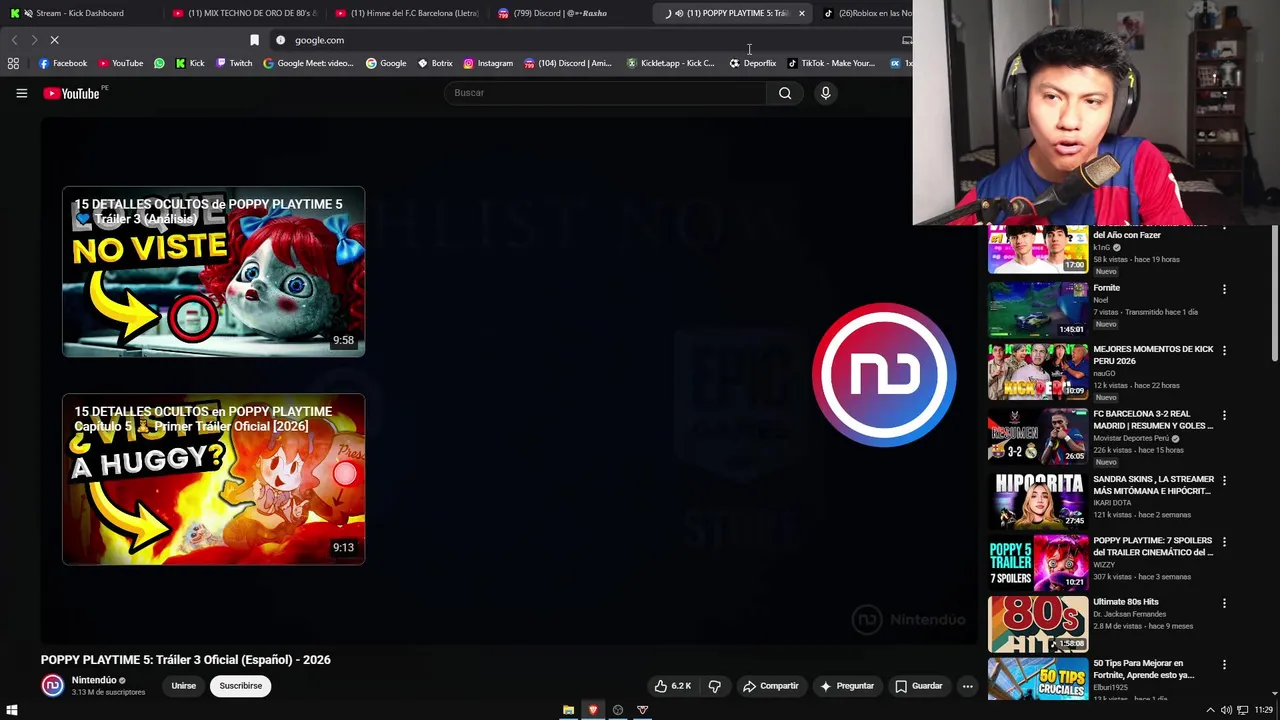Go to the YouTube home logo
This screenshot has width=1280, height=720.
tap(73, 93)
